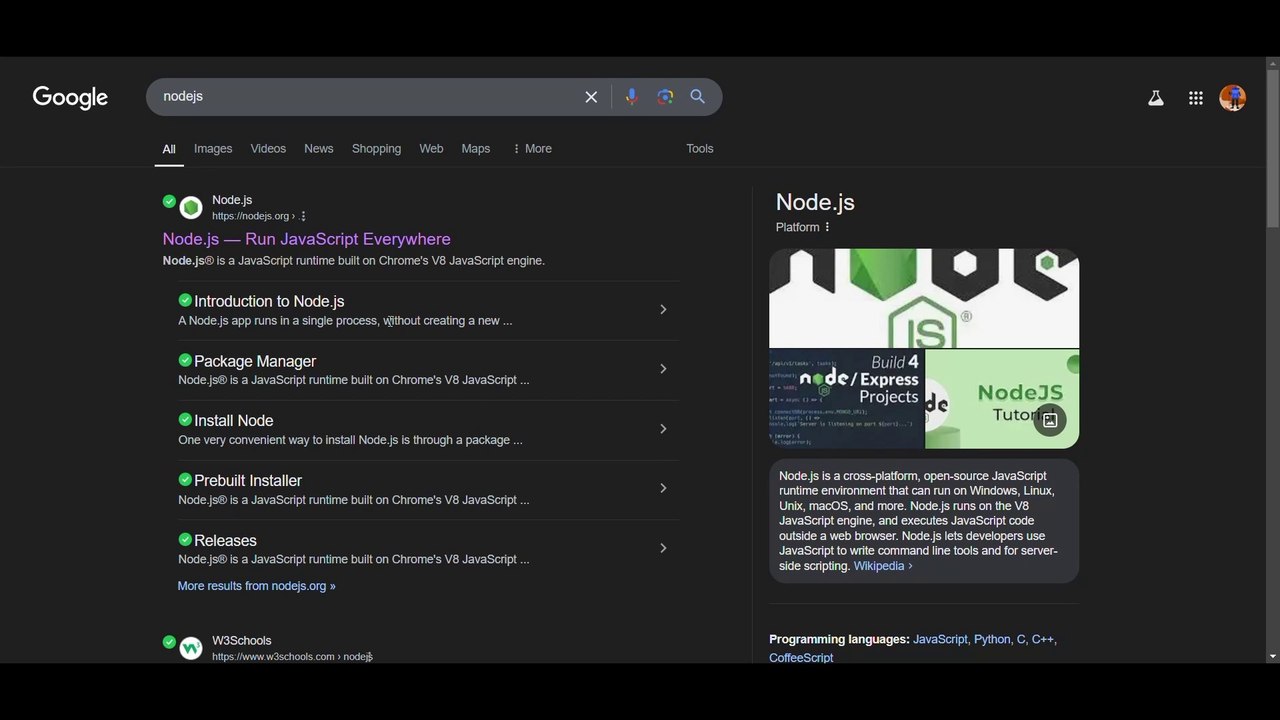Switch to the Maps tab
The width and height of the screenshot is (1280, 720).
[x=476, y=149]
